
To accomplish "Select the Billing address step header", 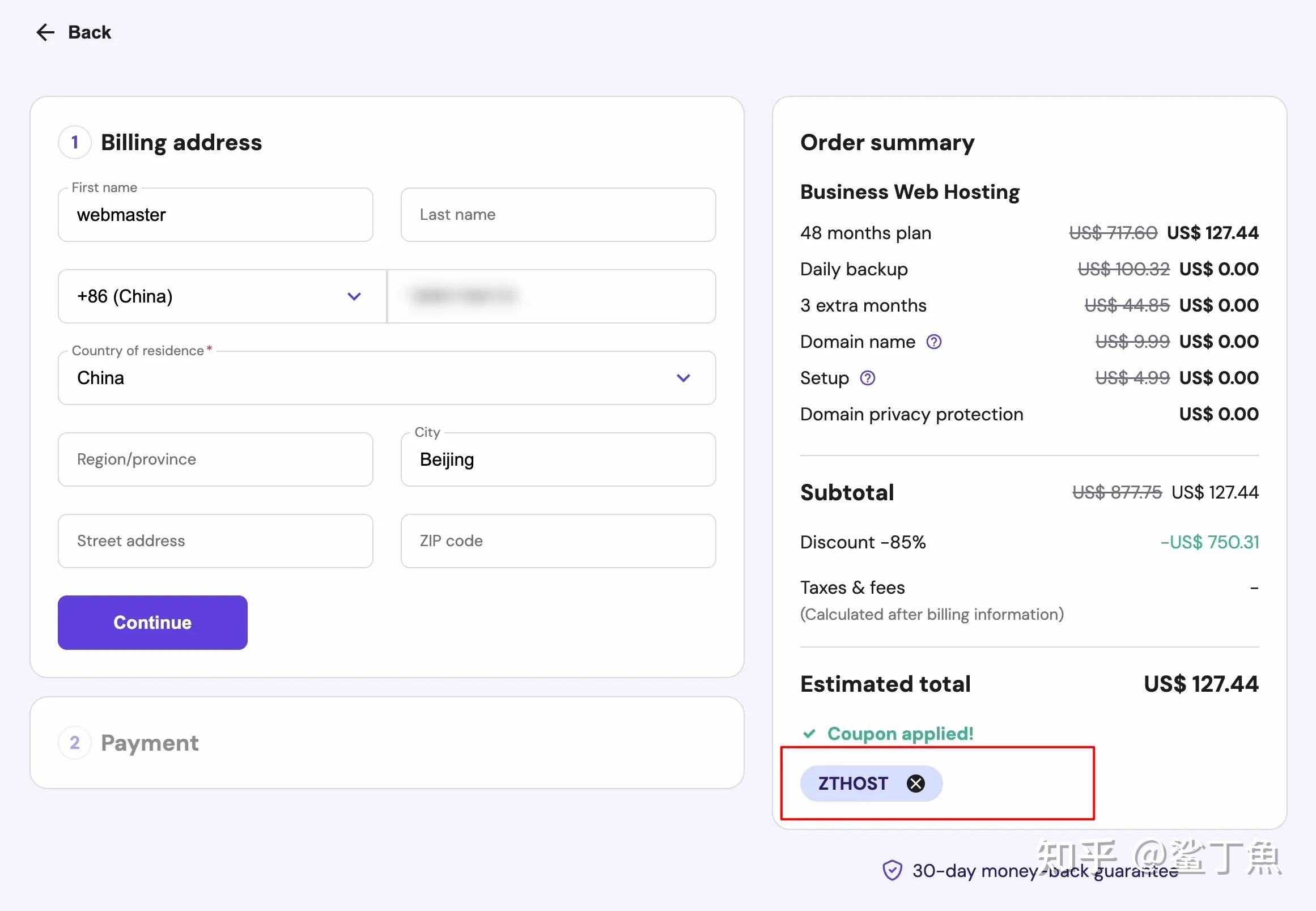I will [181, 142].
